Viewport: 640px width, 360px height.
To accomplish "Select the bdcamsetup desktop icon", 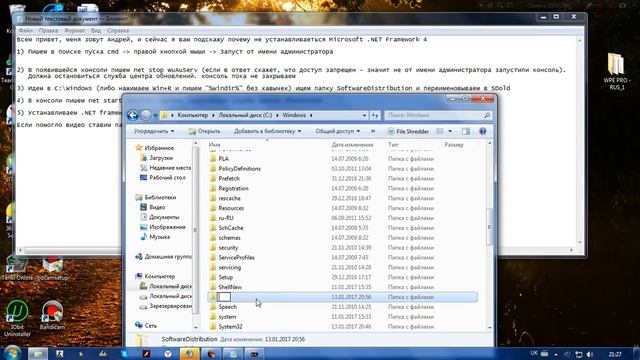I will tap(53, 268).
